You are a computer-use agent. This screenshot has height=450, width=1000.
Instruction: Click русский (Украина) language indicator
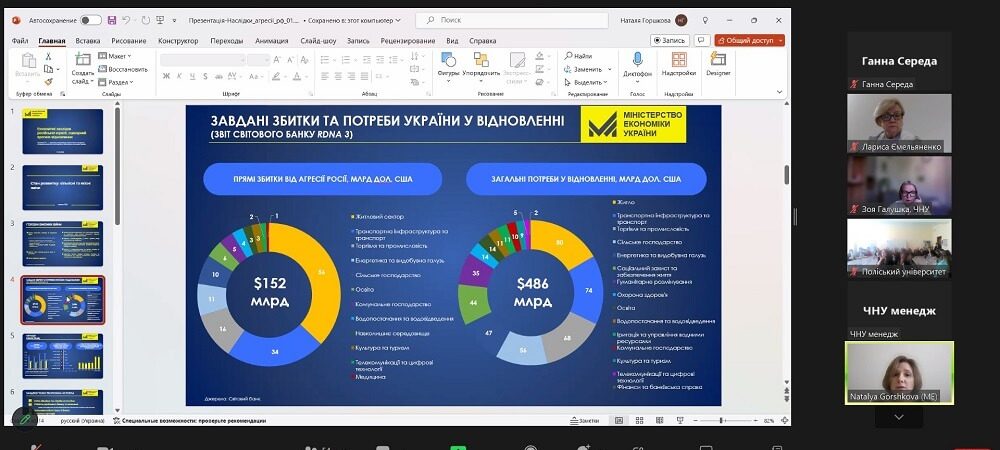pos(83,421)
